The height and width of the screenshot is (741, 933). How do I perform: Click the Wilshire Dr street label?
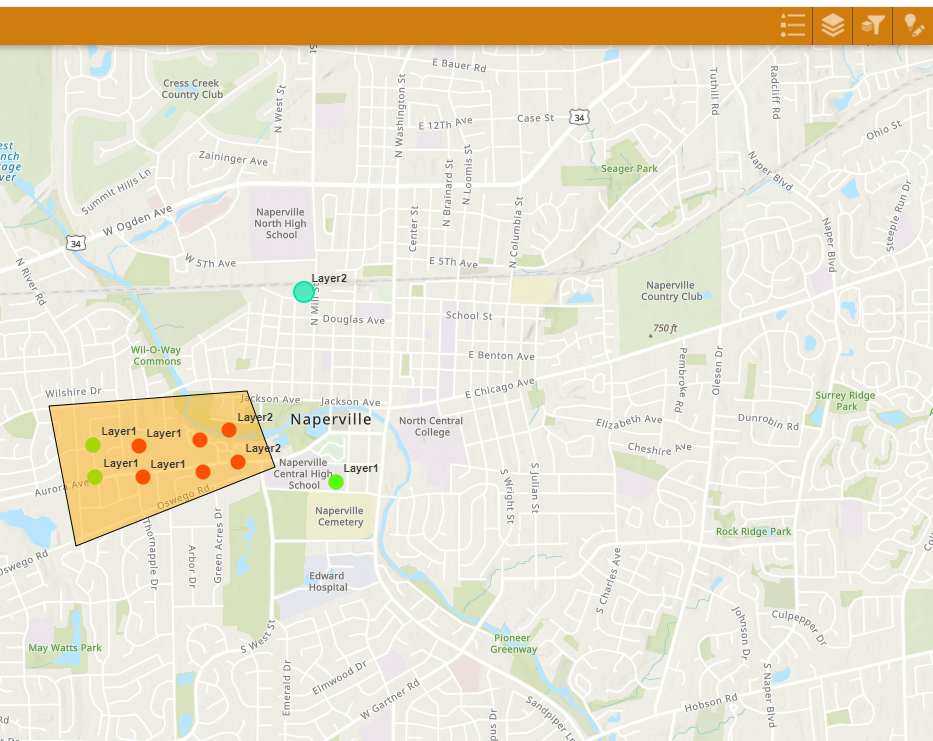[73, 392]
